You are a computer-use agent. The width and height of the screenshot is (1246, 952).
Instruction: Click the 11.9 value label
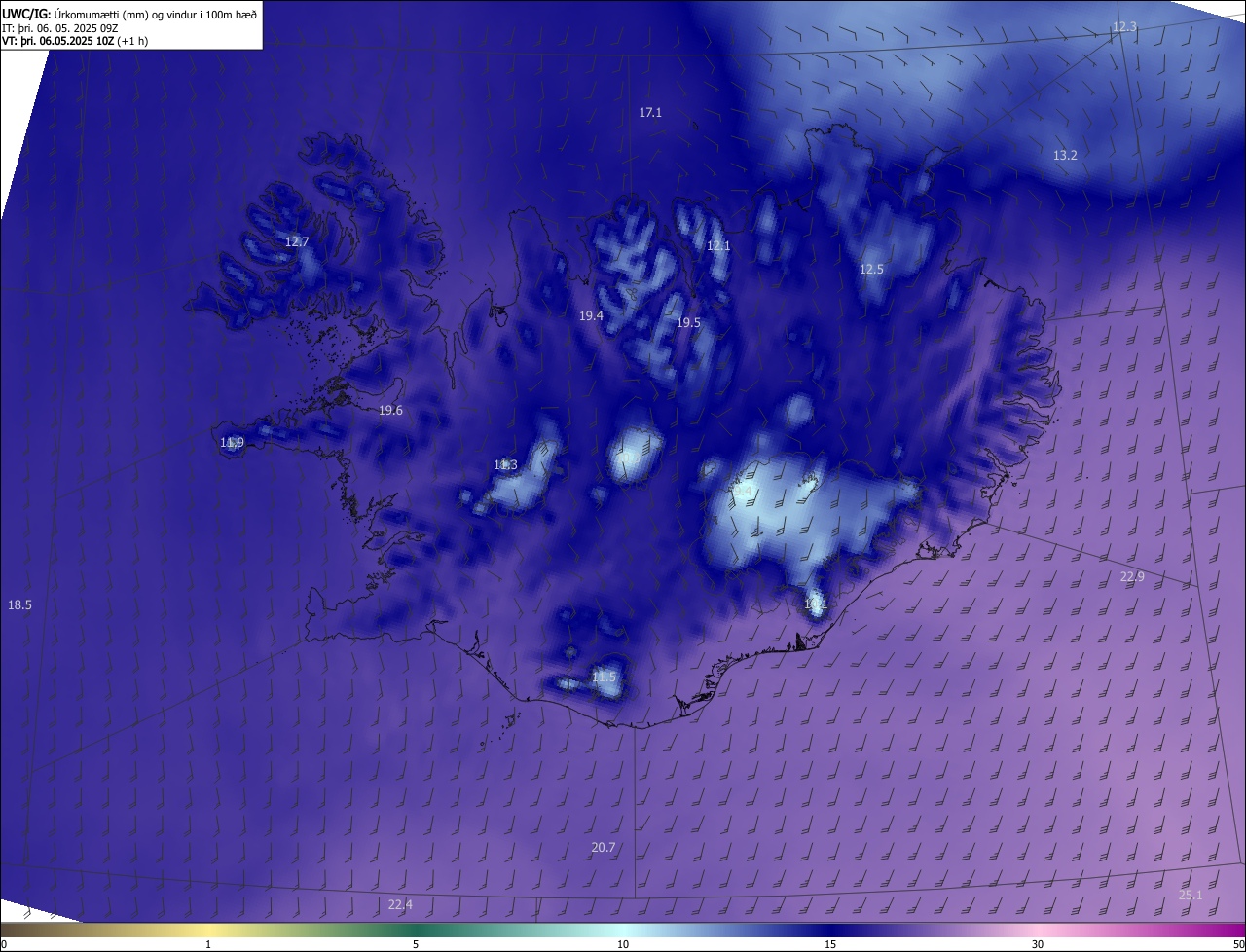pyautogui.click(x=232, y=443)
